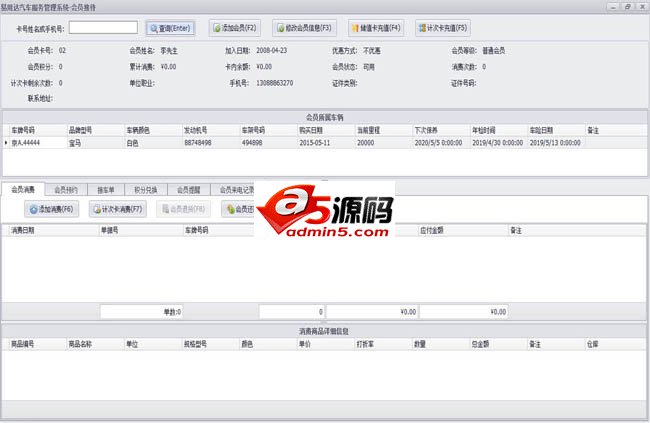
Task: Click the greyed 会员退货(F8) button
Action: [183, 209]
